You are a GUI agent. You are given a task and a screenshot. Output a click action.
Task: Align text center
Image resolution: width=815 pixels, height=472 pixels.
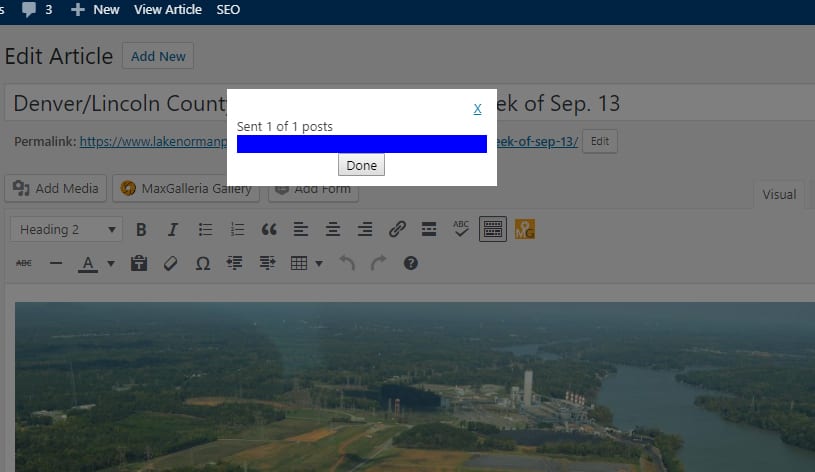333,229
